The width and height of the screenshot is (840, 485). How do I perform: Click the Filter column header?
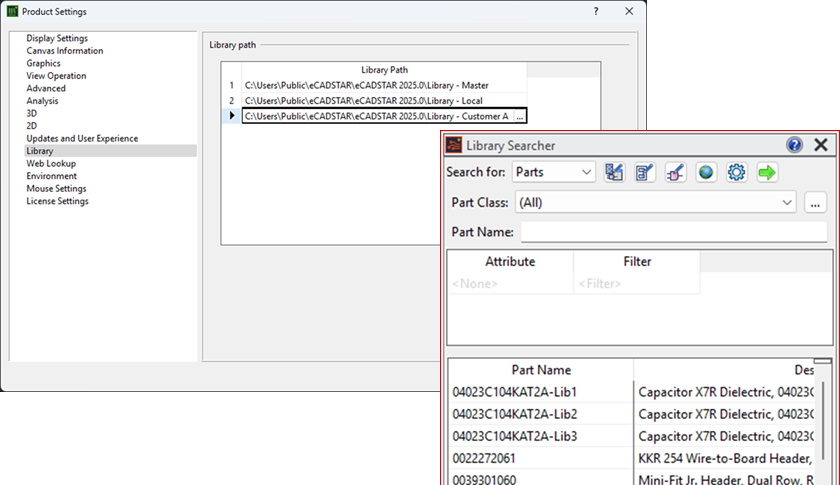(x=636, y=262)
